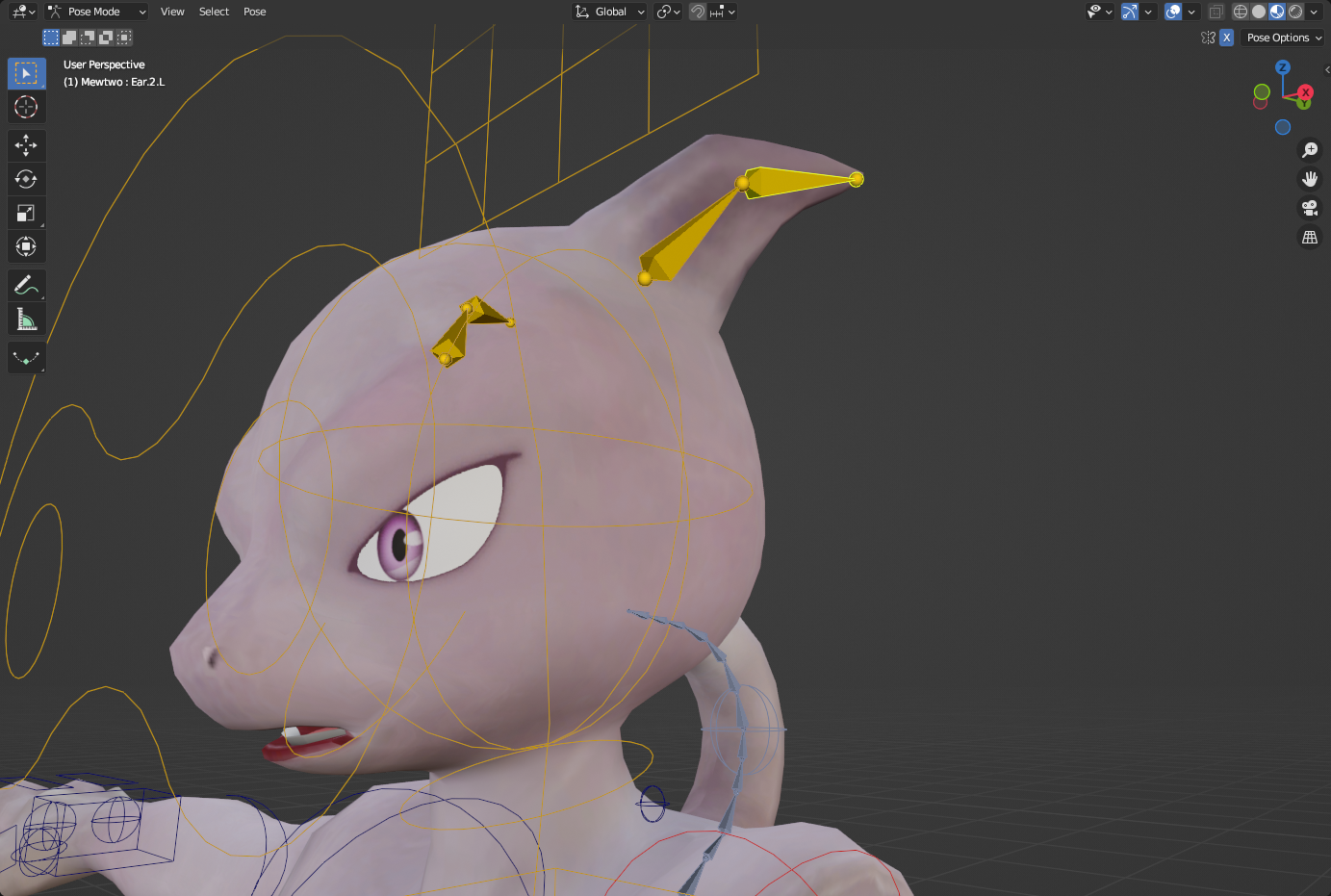Select the Rotate tool in the toolbar
The height and width of the screenshot is (896, 1331).
(x=26, y=179)
